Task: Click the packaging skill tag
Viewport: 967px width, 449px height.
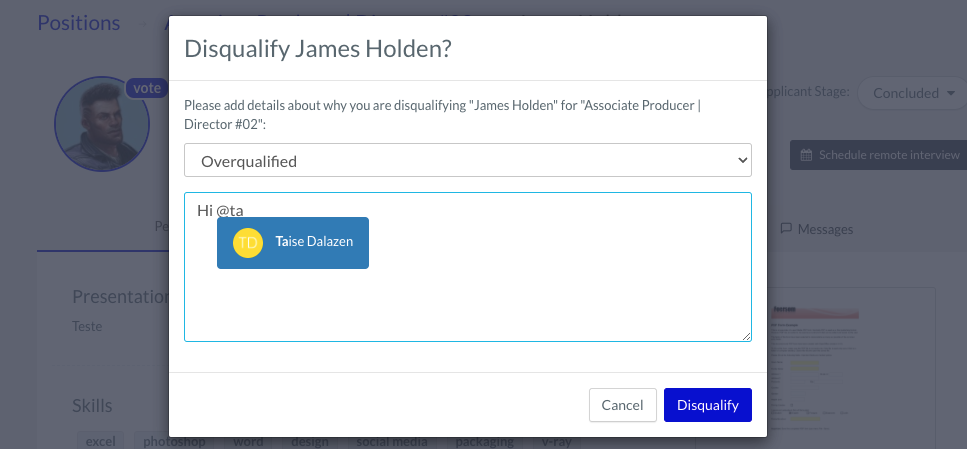Action: (484, 442)
